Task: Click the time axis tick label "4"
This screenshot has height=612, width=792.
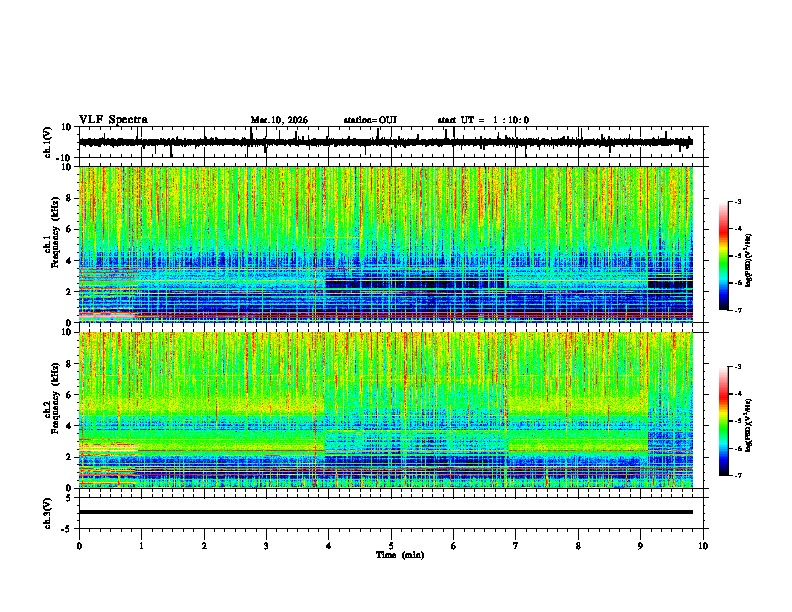Action: [x=329, y=546]
